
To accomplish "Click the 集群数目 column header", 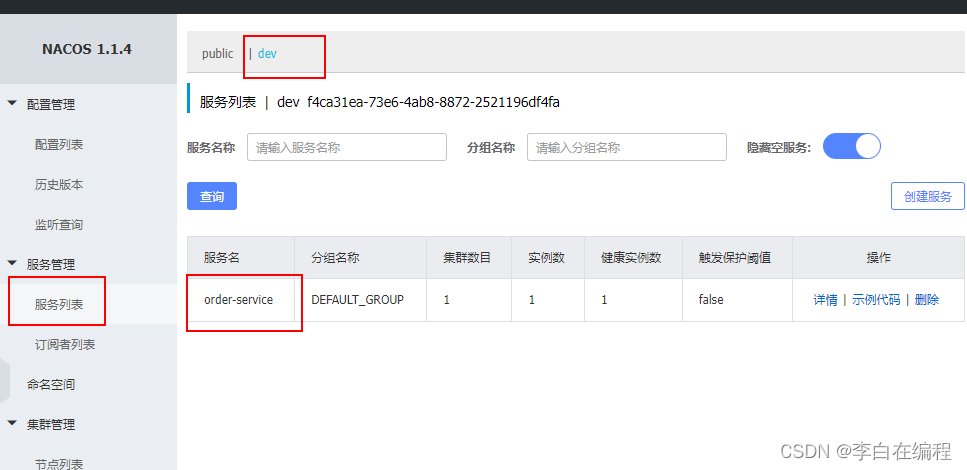I will (467, 258).
